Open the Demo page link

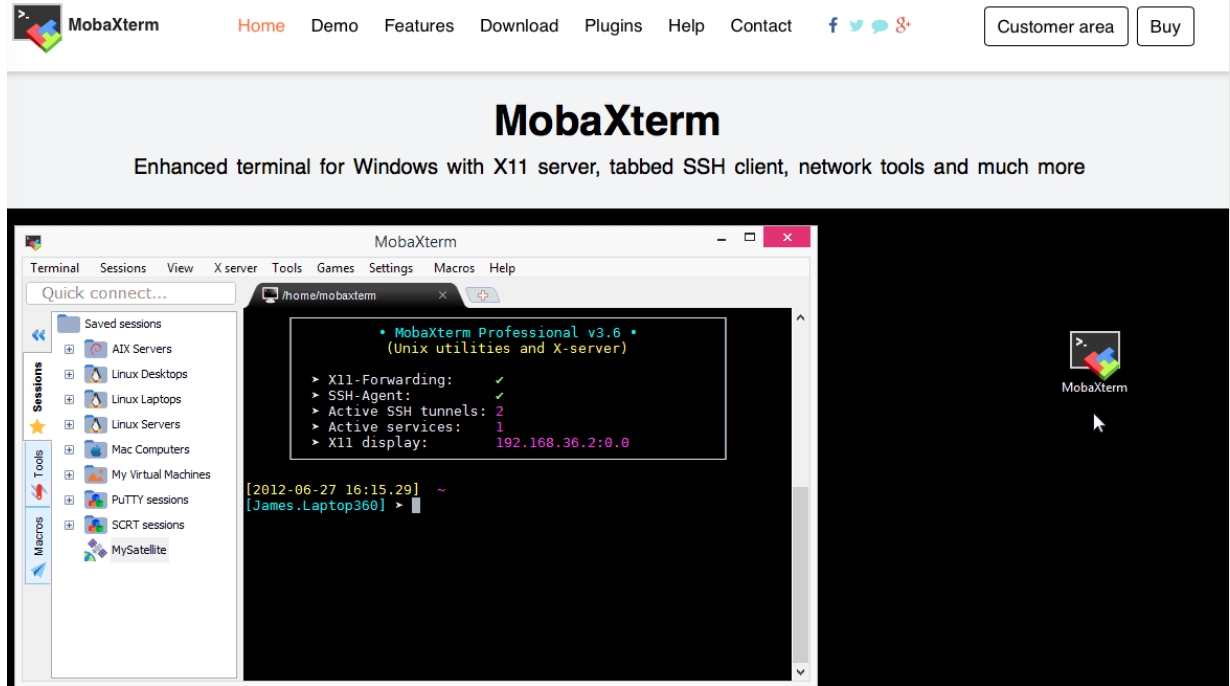(335, 26)
